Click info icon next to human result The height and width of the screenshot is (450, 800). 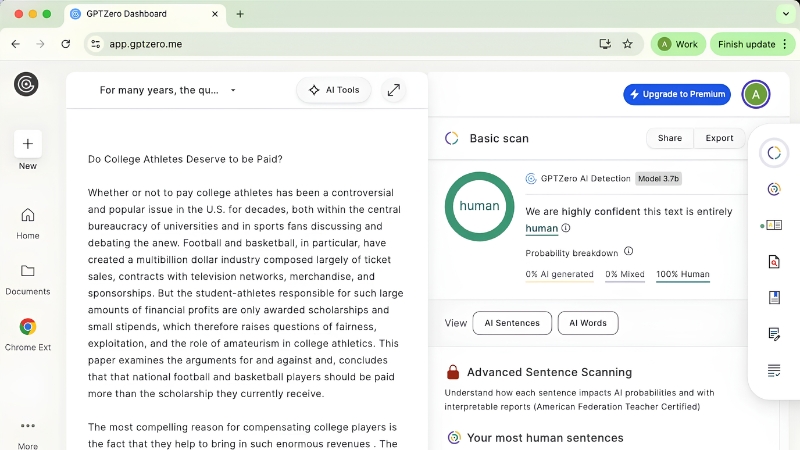click(x=566, y=228)
